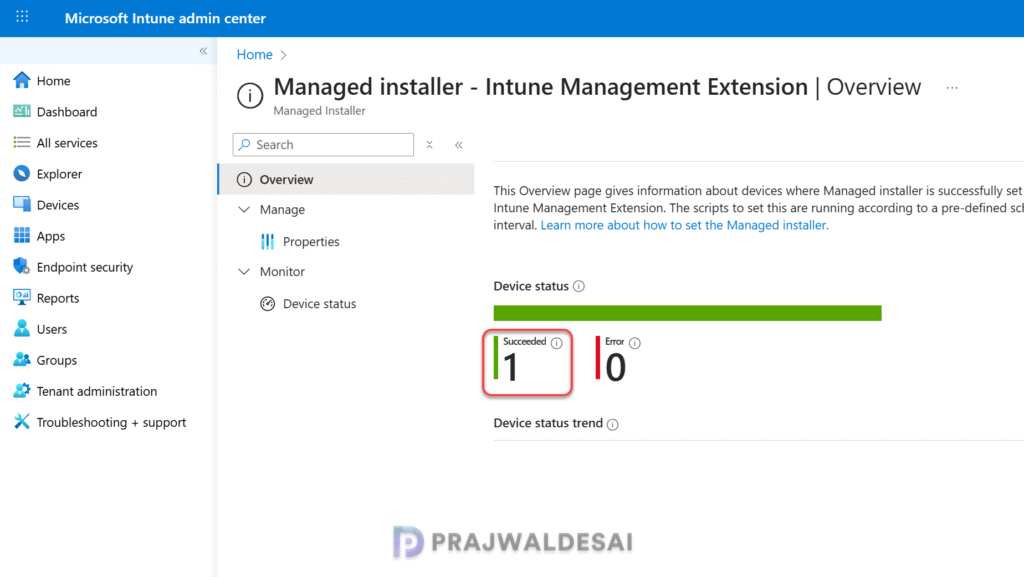
Task: Open Home in the sidebar
Action: click(54, 81)
